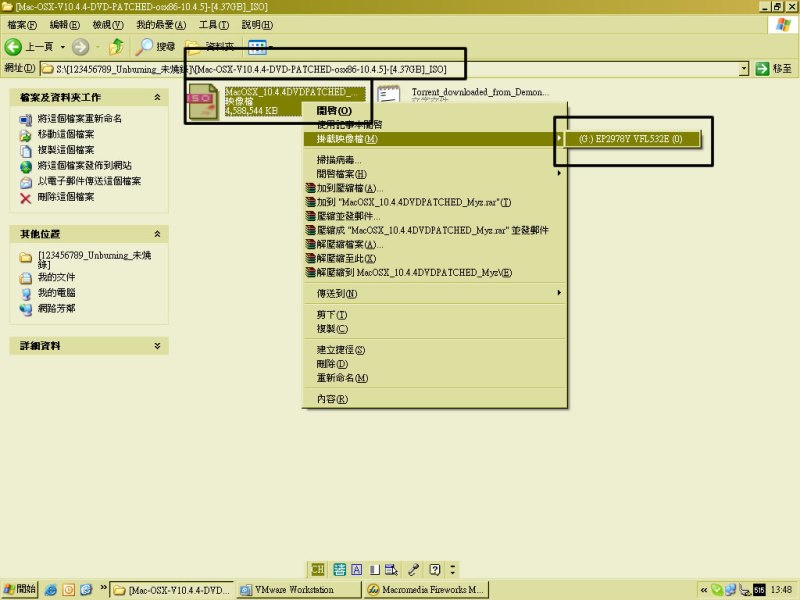Click the system clock 13:48

point(781,590)
